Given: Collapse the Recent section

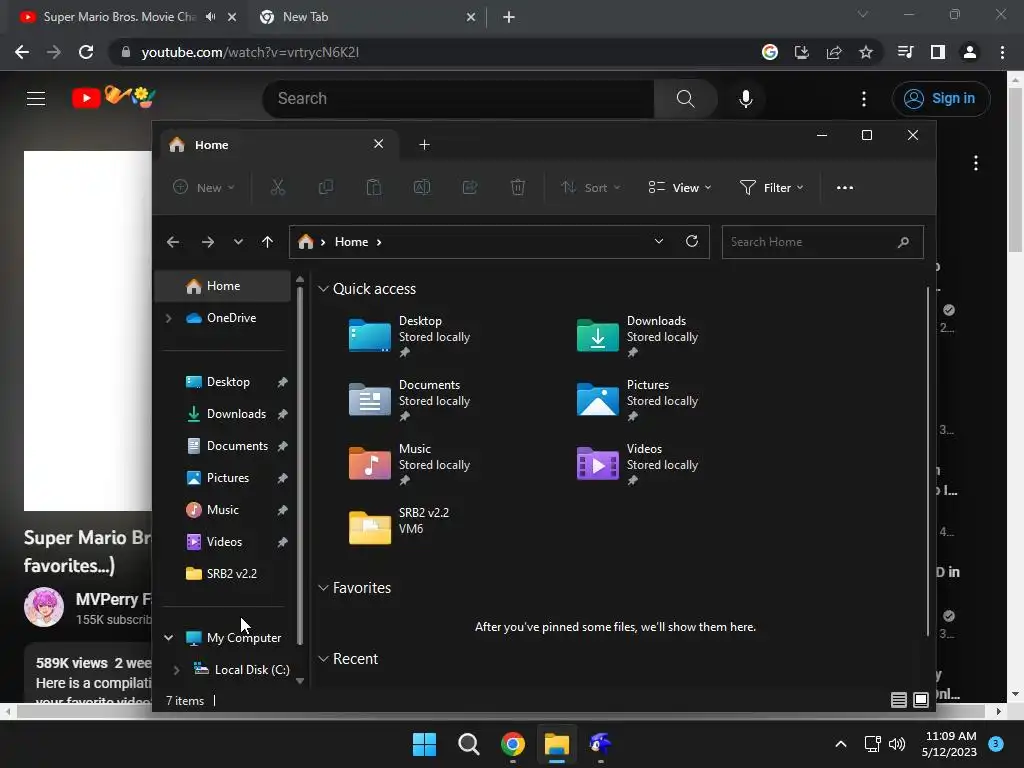Looking at the screenshot, I should (323, 659).
